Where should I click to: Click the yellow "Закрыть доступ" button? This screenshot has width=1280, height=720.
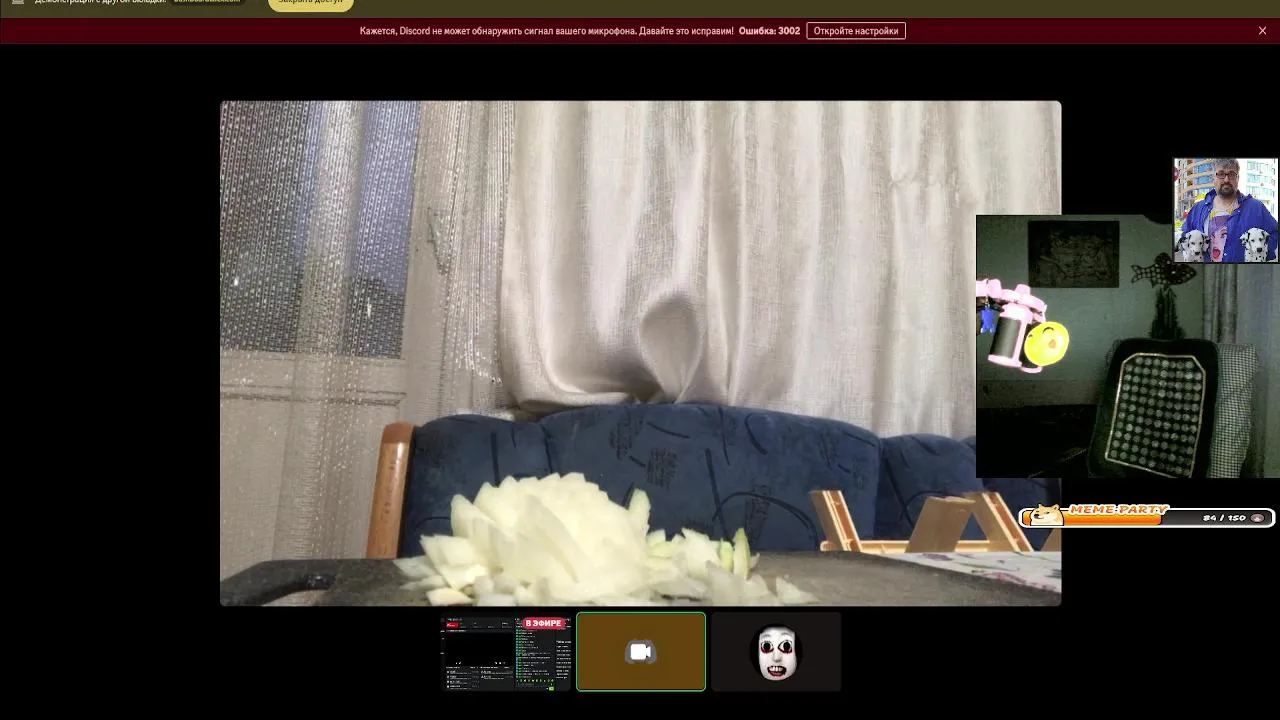[311, 3]
